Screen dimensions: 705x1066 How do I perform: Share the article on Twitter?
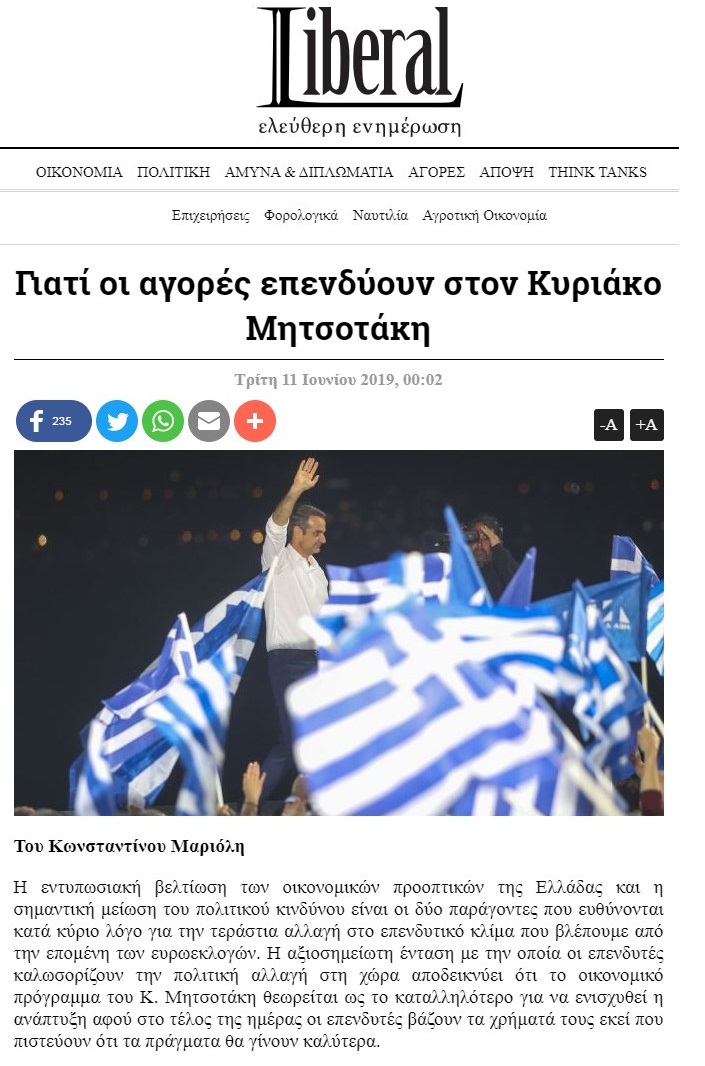coord(117,421)
